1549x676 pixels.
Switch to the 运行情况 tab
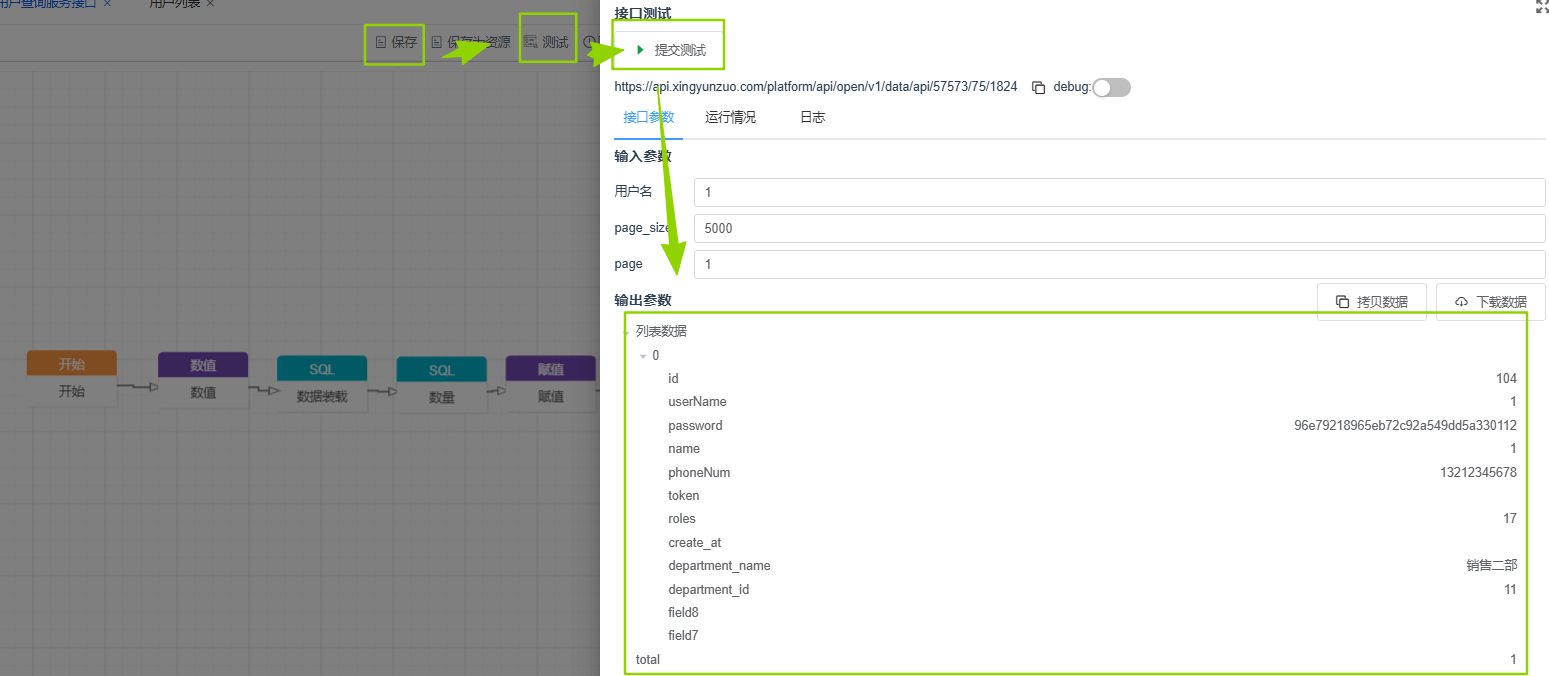[x=730, y=117]
